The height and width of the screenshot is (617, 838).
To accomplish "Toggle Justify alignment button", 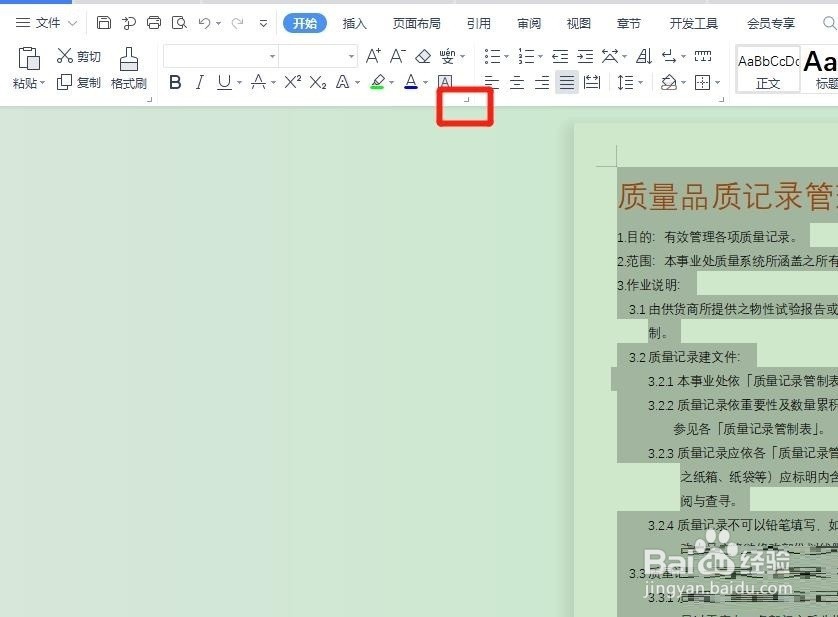I will click(x=567, y=82).
